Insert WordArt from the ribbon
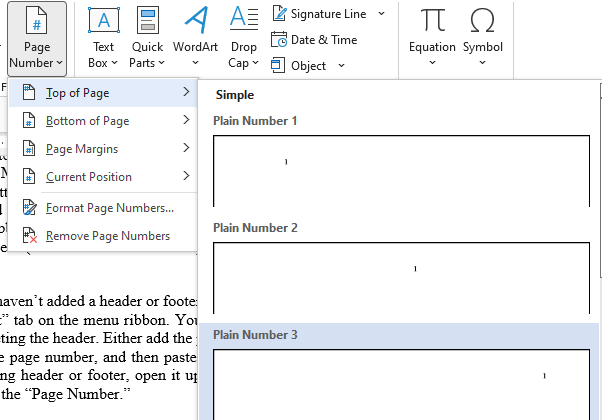Viewport: 602px width, 420px height. click(195, 38)
